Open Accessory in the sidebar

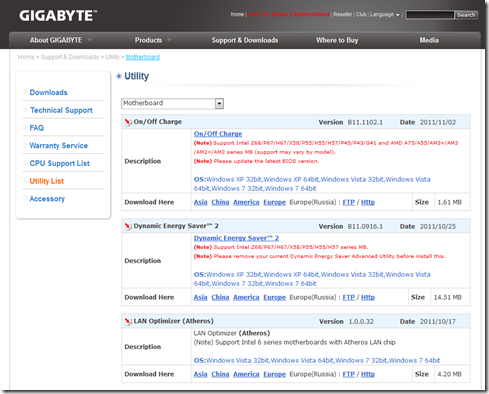pyautogui.click(x=47, y=199)
